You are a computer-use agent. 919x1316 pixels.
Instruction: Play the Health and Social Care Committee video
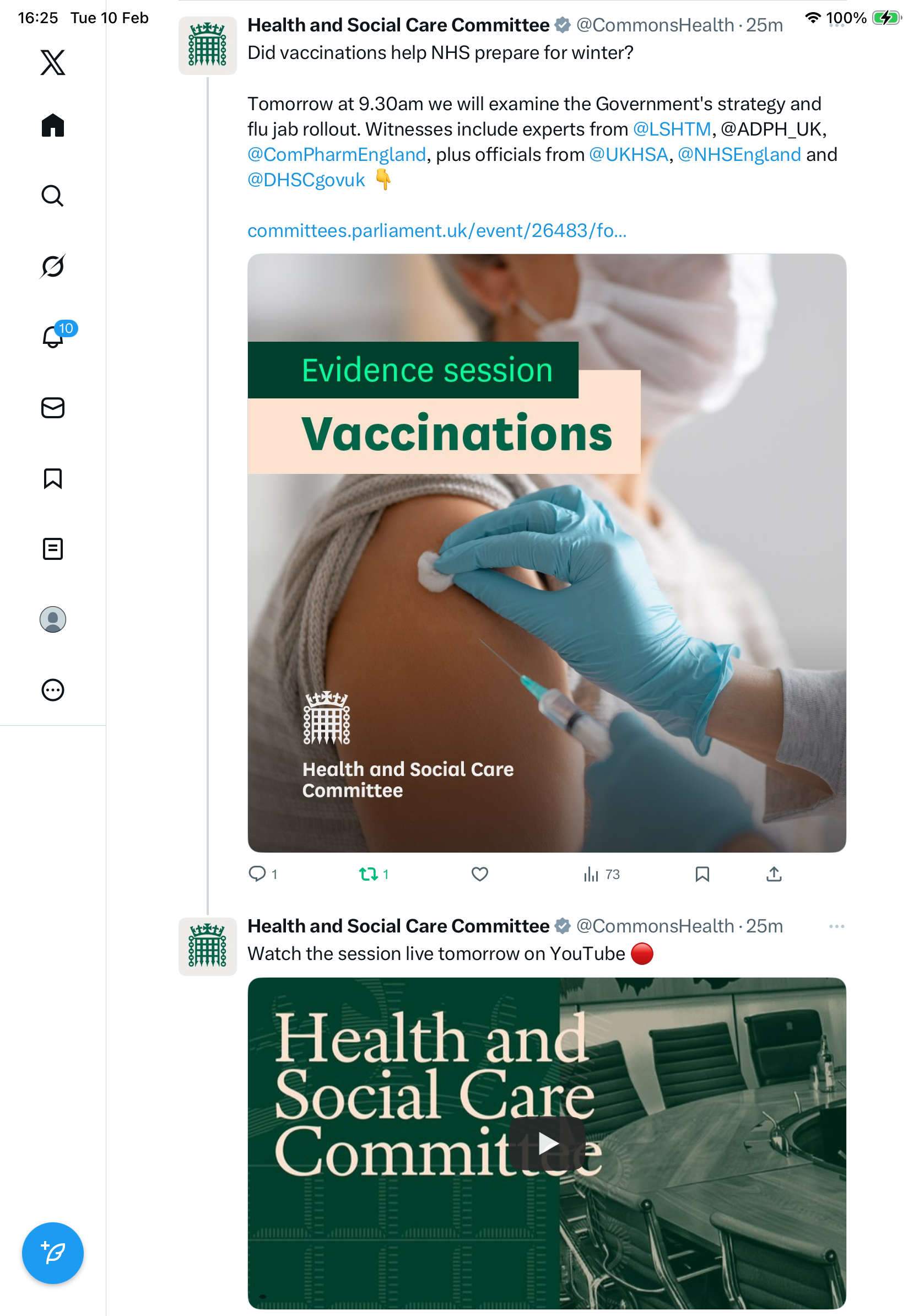(x=547, y=1144)
